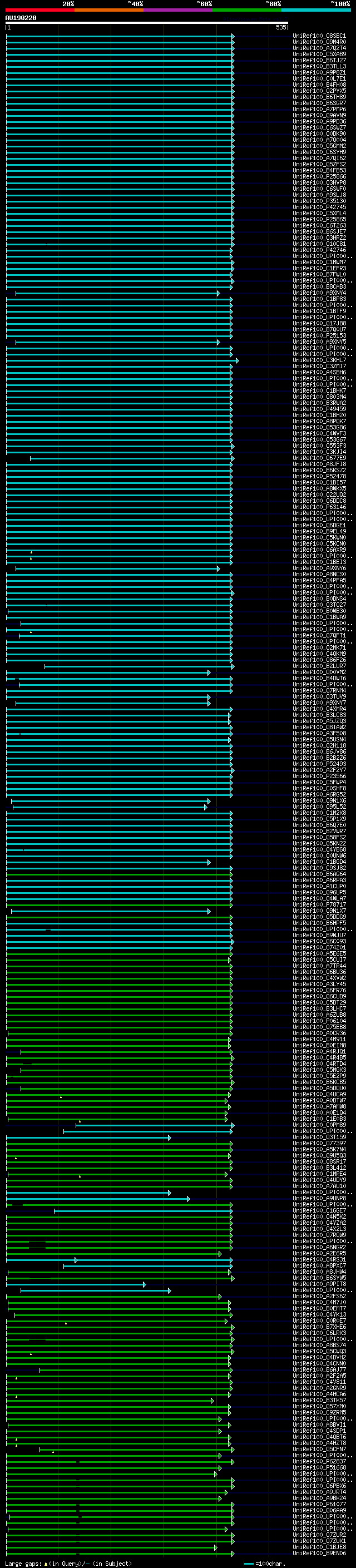Open hit UniRef100_Q9M4R0
The width and height of the screenshot is (356, 1568).
(319, 42)
